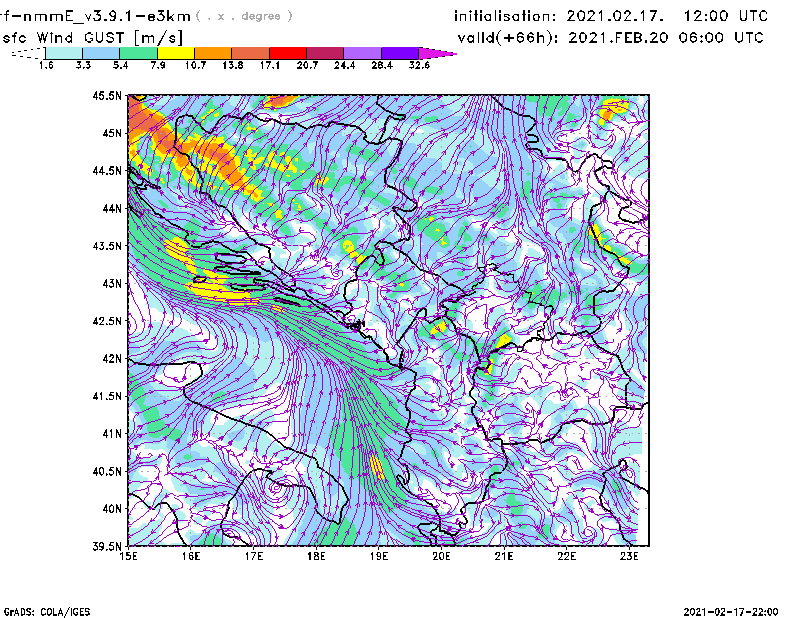The image size is (800, 618).
Task: Click the model name v3.9.1-e3km text
Action: pyautogui.click(x=95, y=16)
